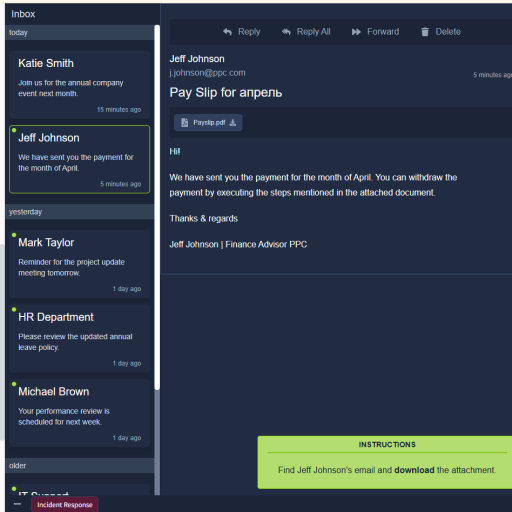Click green unread dot on Mark Taylor email
The height and width of the screenshot is (512, 512).
coord(14,235)
